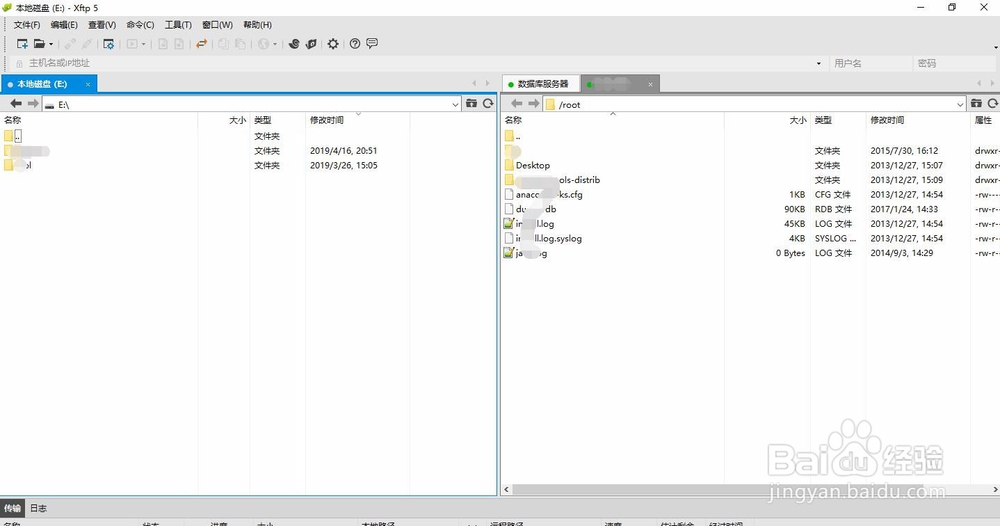Expand the E:\ path dropdown
The height and width of the screenshot is (526, 1000).
coord(455,104)
